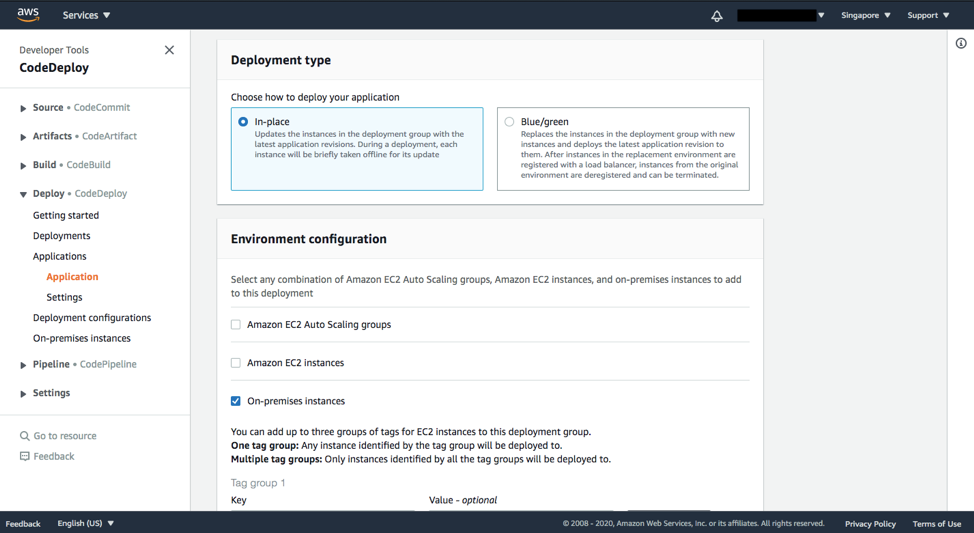Click the Feedback chat icon in sidebar
The width and height of the screenshot is (974, 533).
point(25,456)
